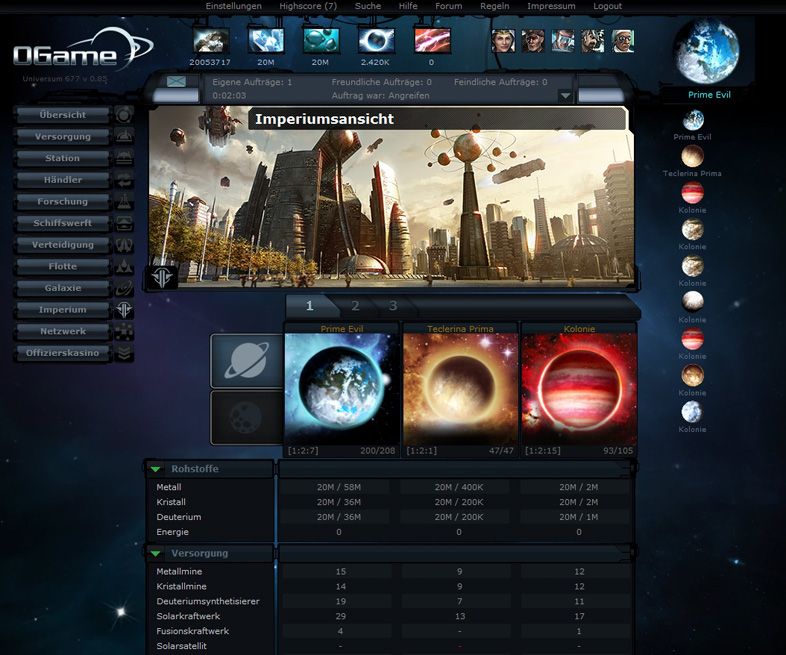Open the Highscore (7) link
This screenshot has height=655, width=786.
(x=308, y=6)
